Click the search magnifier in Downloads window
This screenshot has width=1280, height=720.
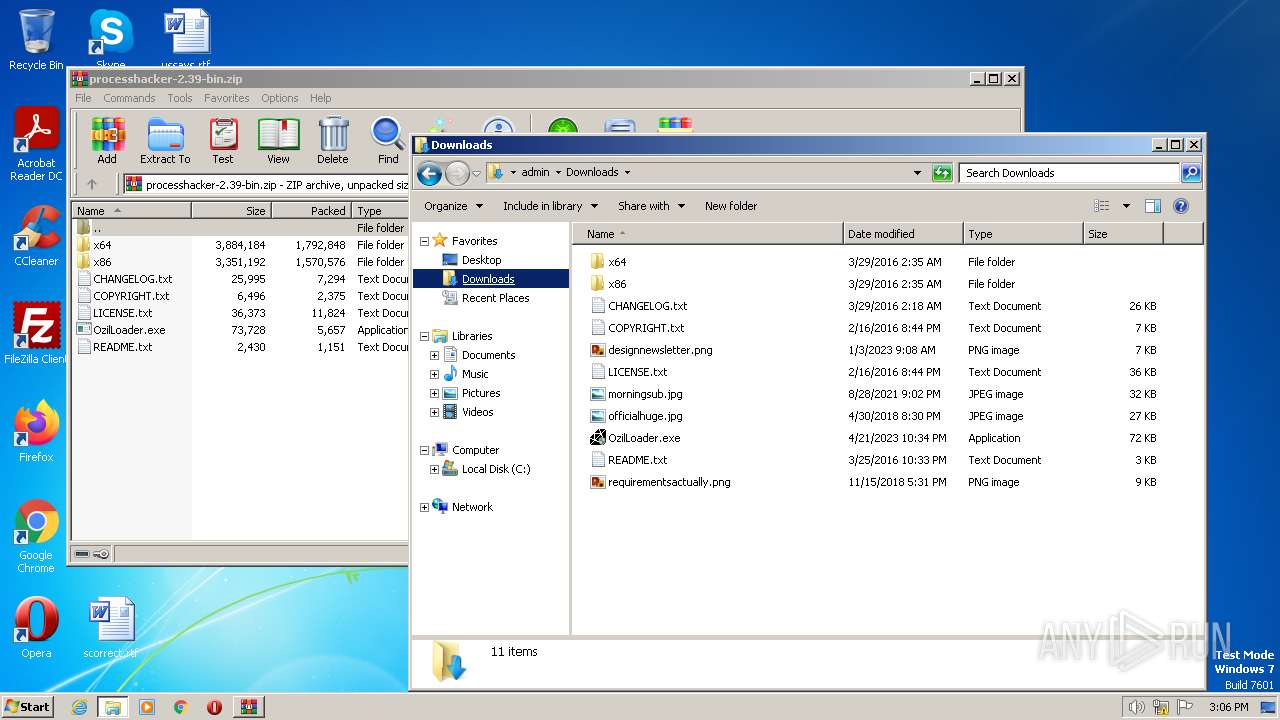[1190, 173]
